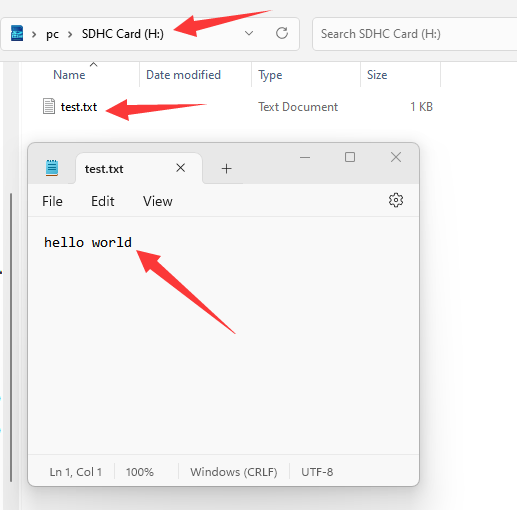
Task: Click the 100% zoom level in status bar
Action: (140, 472)
